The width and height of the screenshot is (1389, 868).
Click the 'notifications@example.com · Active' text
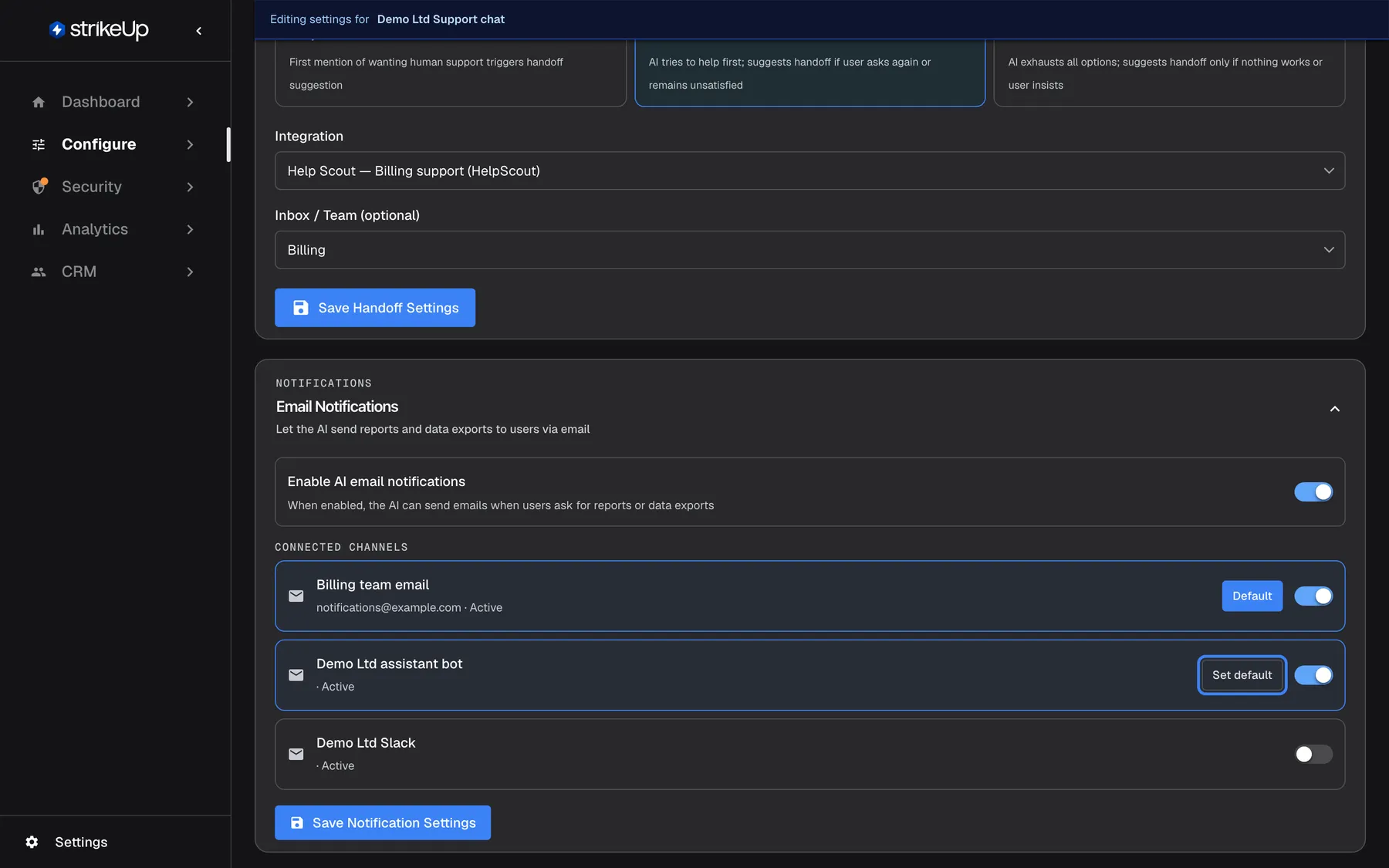point(409,607)
